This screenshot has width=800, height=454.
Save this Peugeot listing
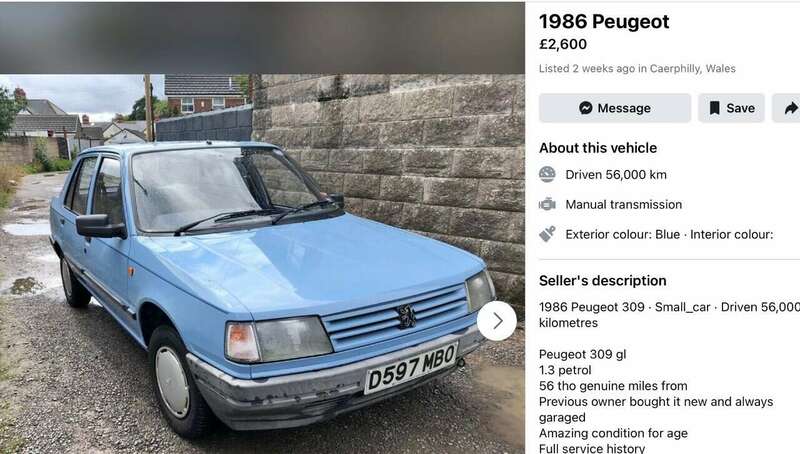coord(731,108)
